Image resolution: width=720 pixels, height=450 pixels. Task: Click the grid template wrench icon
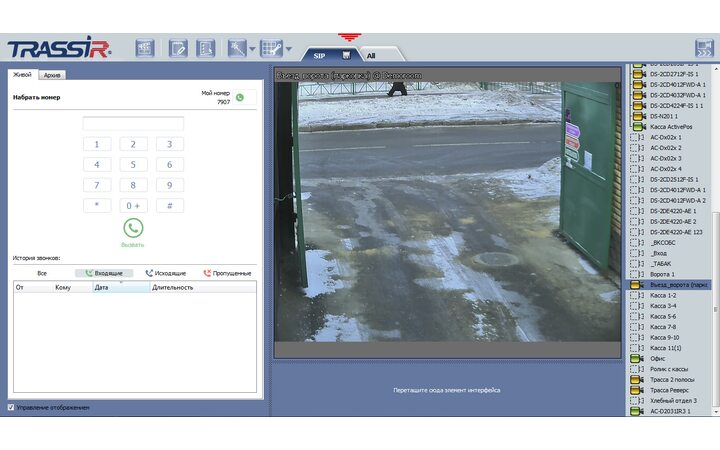(x=271, y=48)
